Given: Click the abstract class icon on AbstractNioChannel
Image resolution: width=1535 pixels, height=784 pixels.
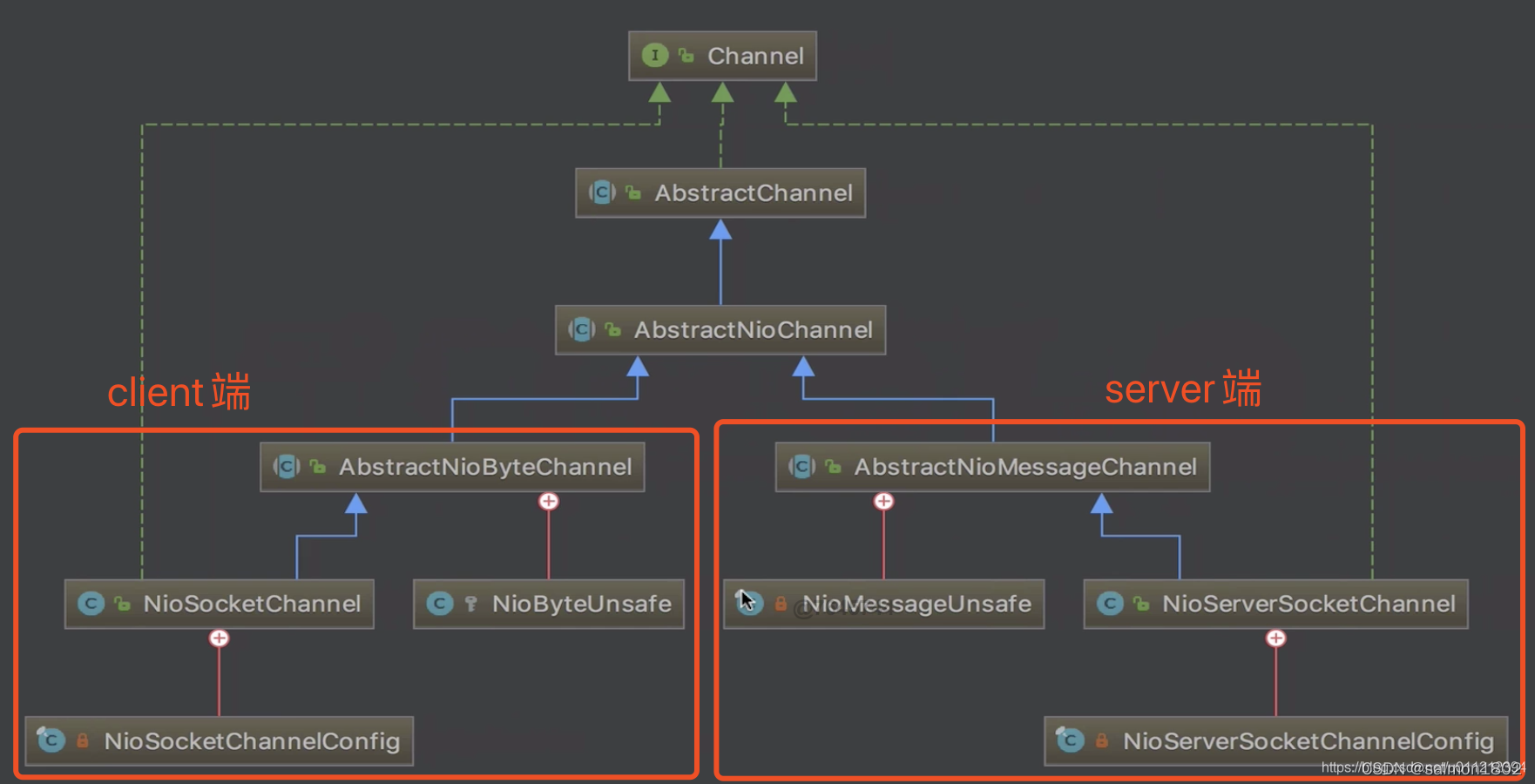Looking at the screenshot, I should click(x=582, y=329).
